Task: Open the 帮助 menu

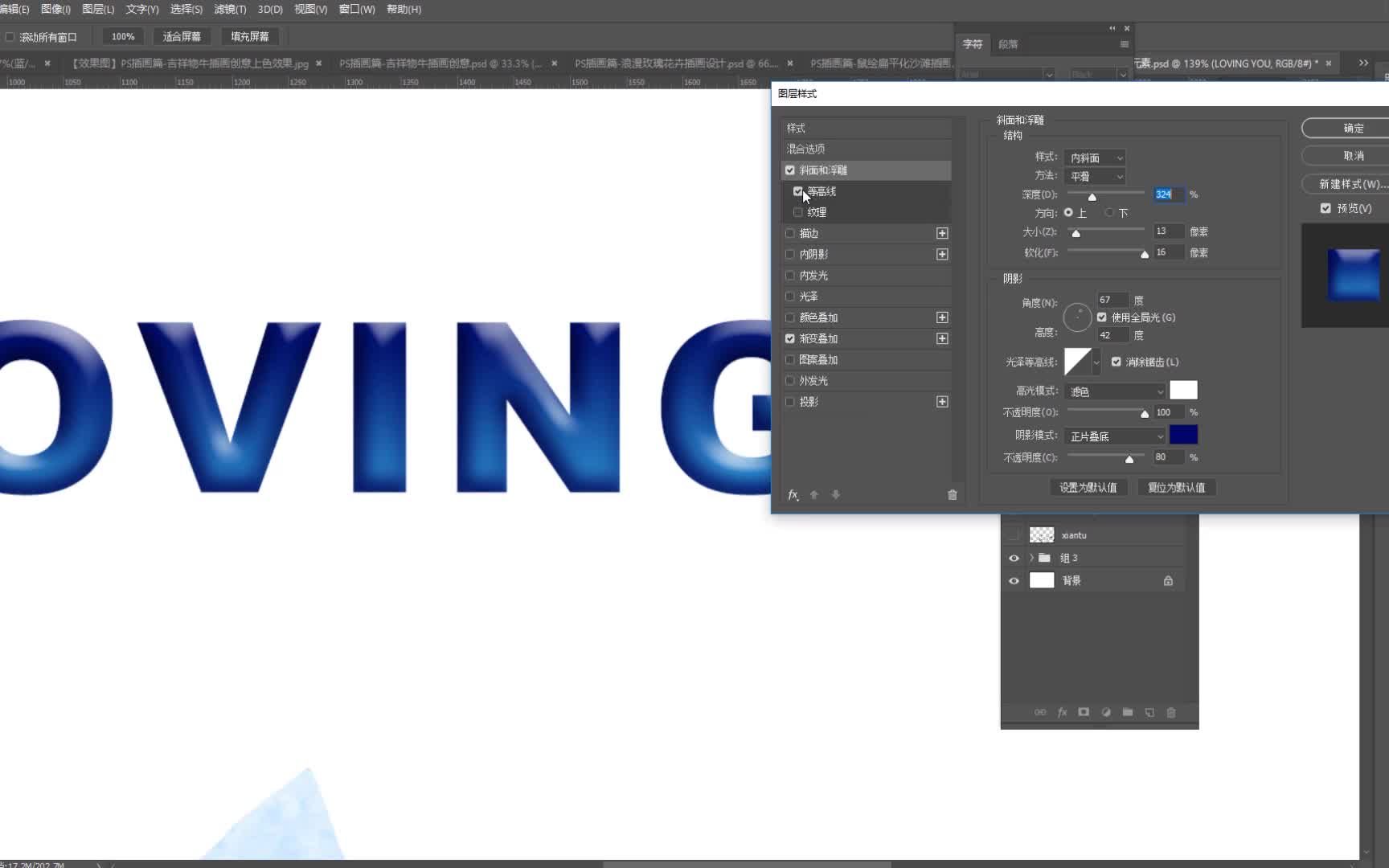Action: tap(404, 10)
